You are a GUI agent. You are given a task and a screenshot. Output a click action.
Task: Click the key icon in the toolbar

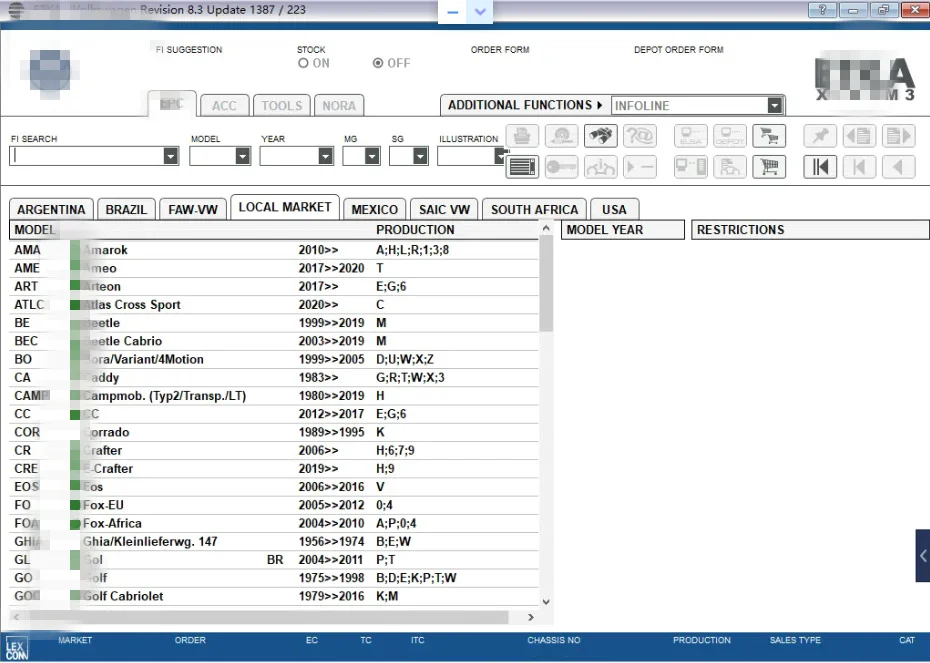pos(561,167)
